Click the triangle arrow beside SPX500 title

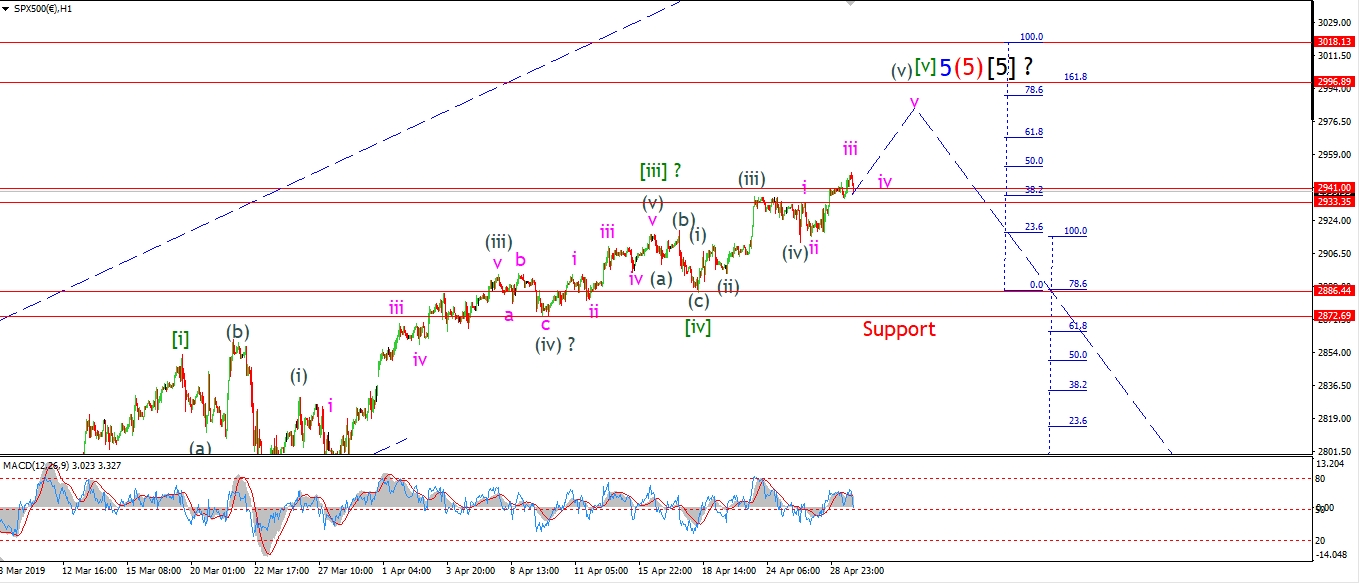[x=6, y=8]
